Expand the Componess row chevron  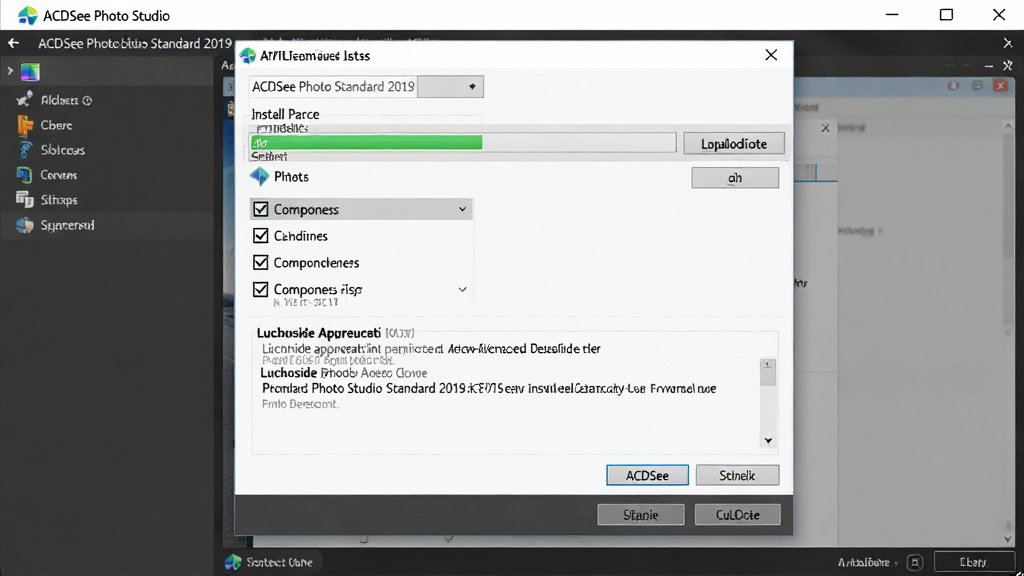462,209
